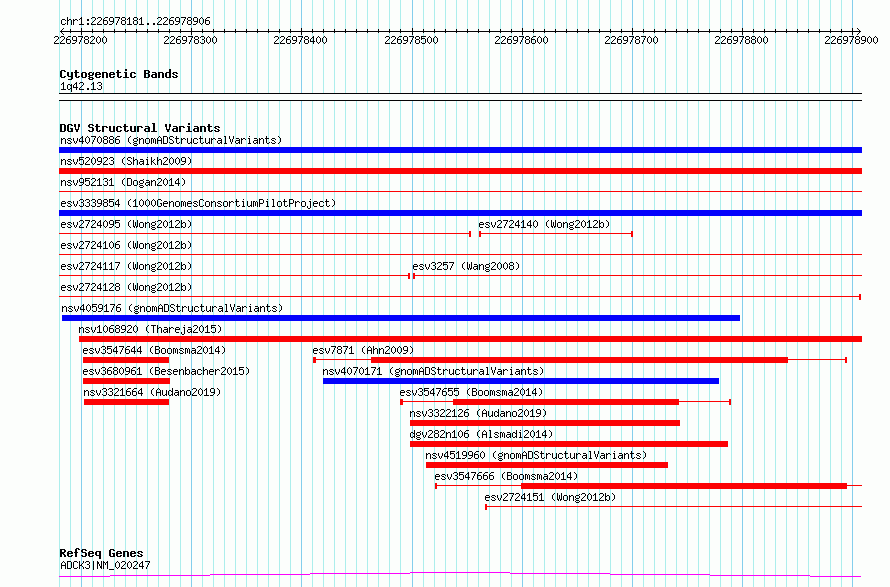Viewport: 890px width, 587px height.
Task: Click the nsv4519960 red variant bar
Action: pyautogui.click(x=547, y=466)
